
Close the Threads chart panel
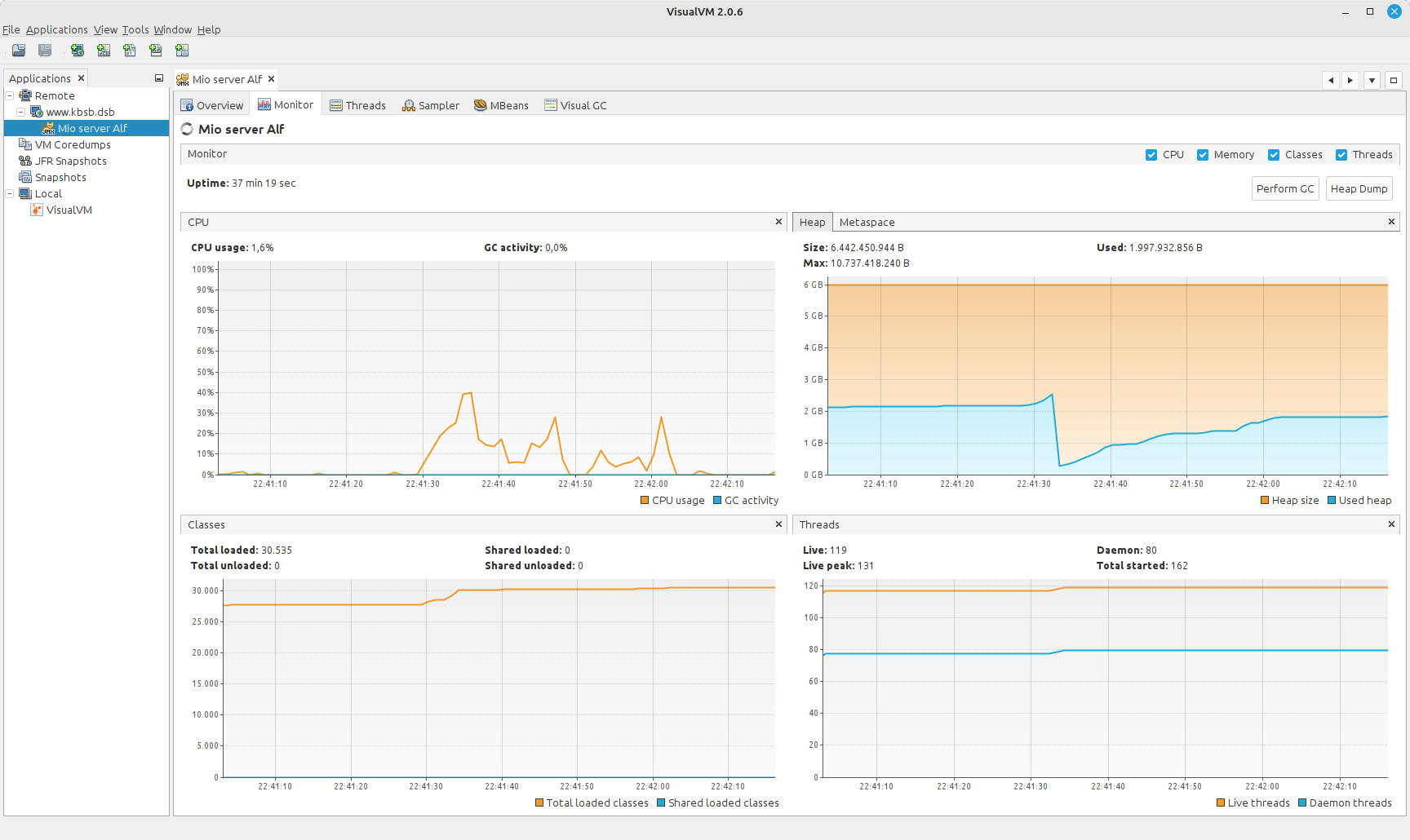[x=1391, y=524]
